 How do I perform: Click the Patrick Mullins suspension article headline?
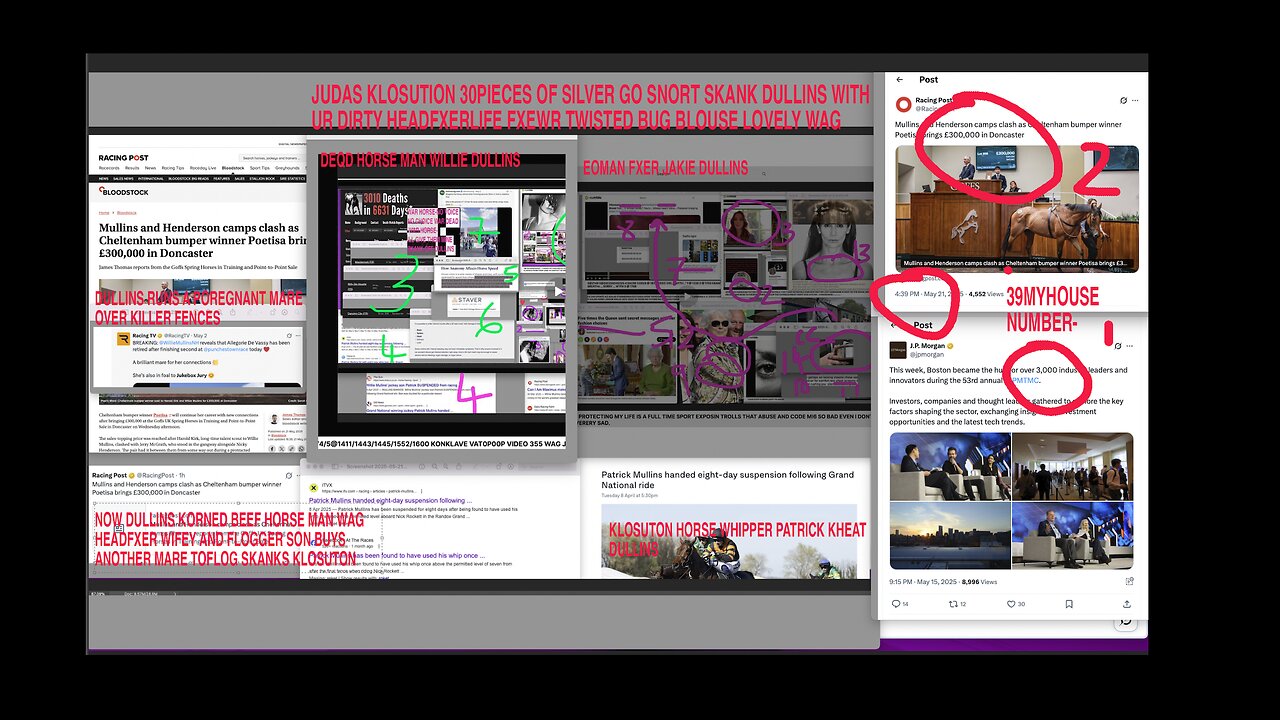(728, 482)
